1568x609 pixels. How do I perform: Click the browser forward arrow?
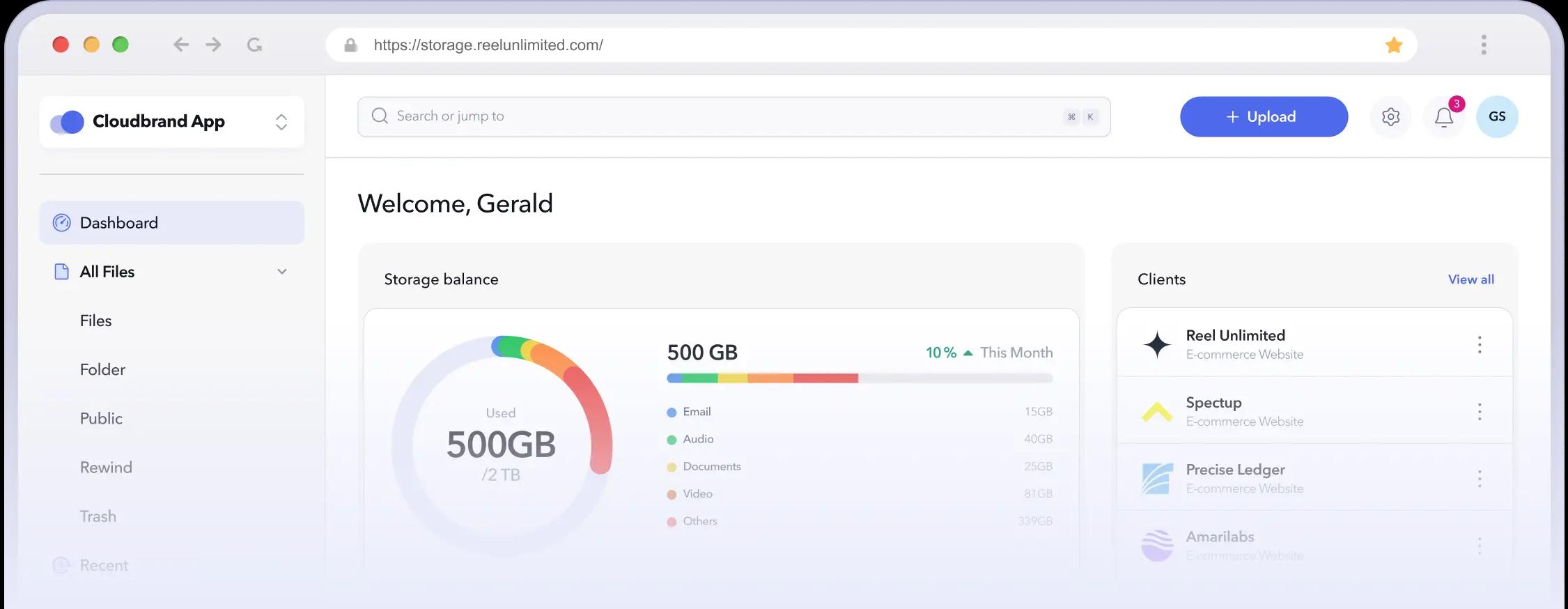[x=214, y=45]
